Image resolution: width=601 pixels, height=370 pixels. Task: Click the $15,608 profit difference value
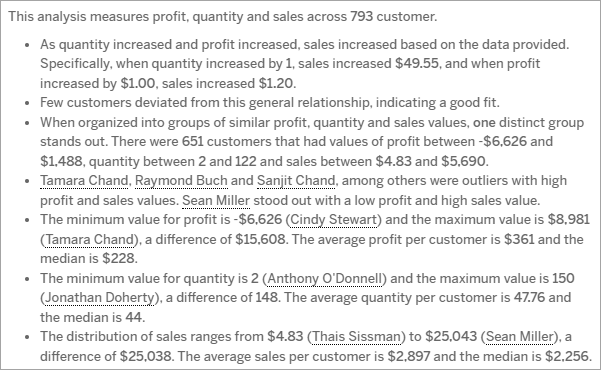pos(260,239)
